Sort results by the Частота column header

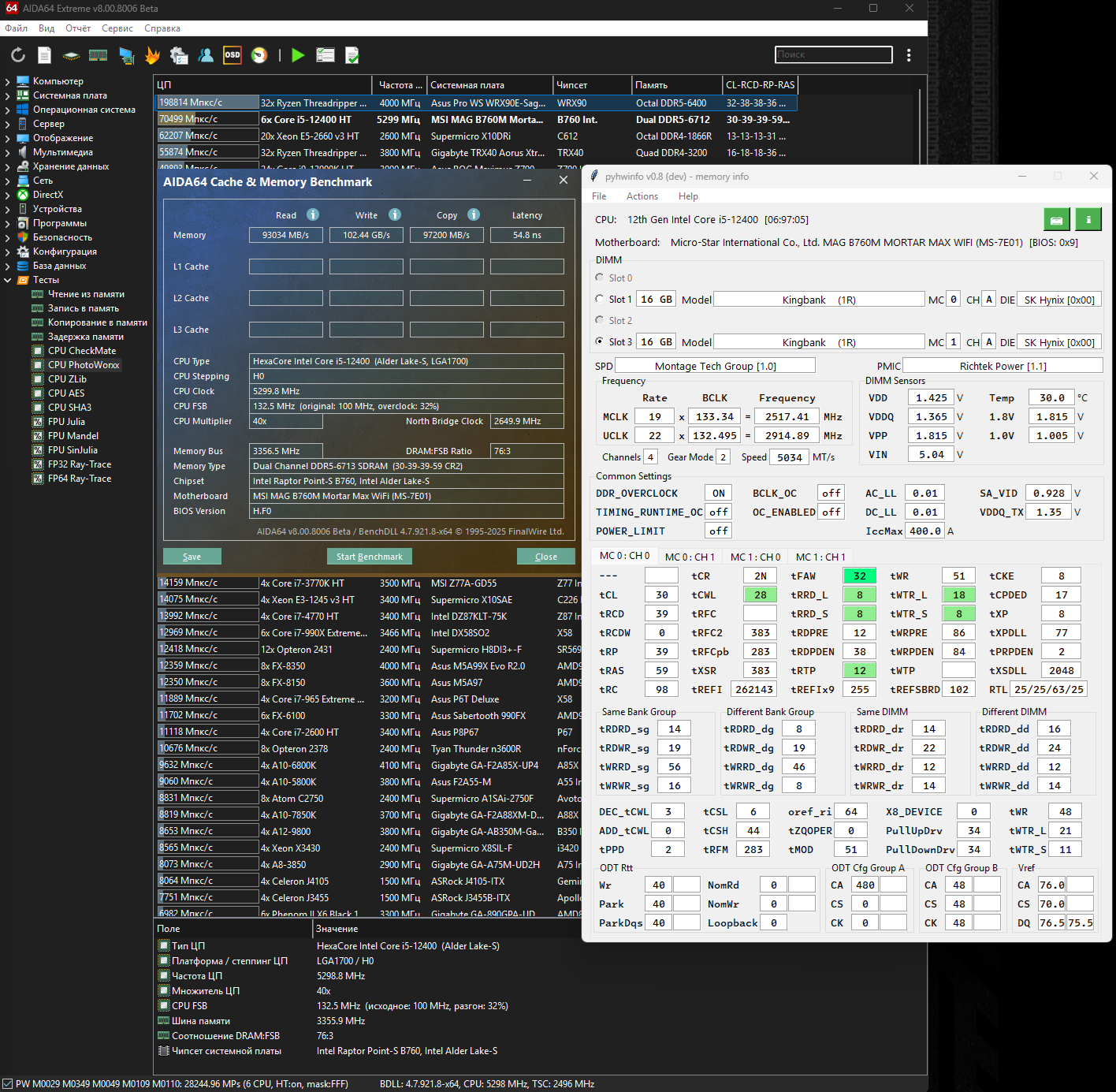tap(400, 85)
